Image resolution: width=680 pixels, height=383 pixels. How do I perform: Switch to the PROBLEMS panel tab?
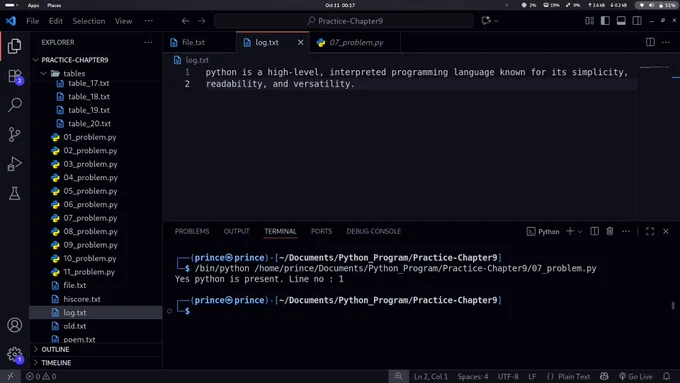pyautogui.click(x=192, y=231)
